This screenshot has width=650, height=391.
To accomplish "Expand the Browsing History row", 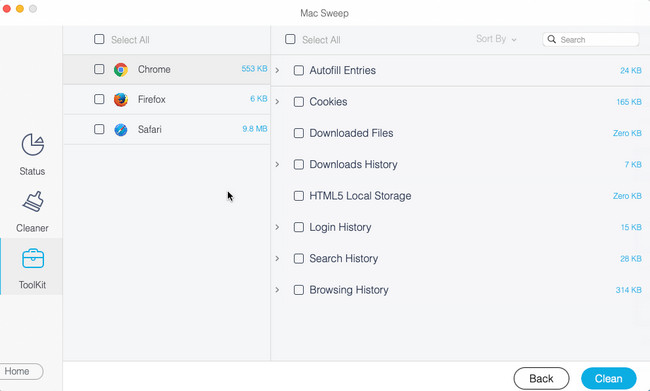I will 277,290.
